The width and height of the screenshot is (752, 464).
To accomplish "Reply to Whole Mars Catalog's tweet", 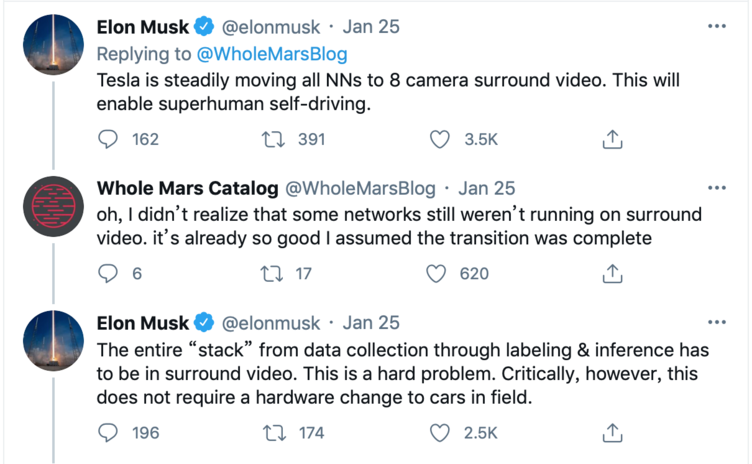I will 110,273.
